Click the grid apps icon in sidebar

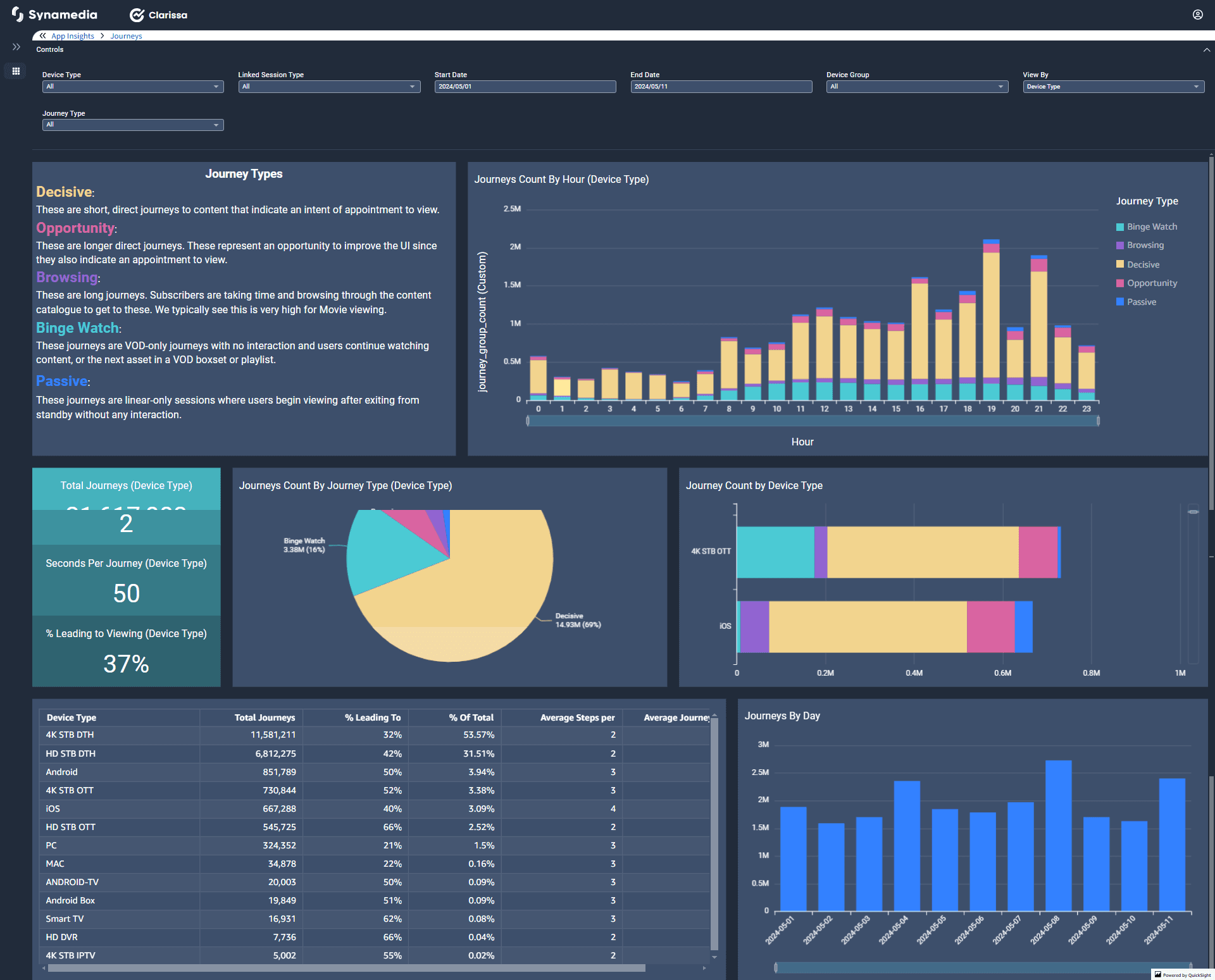click(16, 71)
